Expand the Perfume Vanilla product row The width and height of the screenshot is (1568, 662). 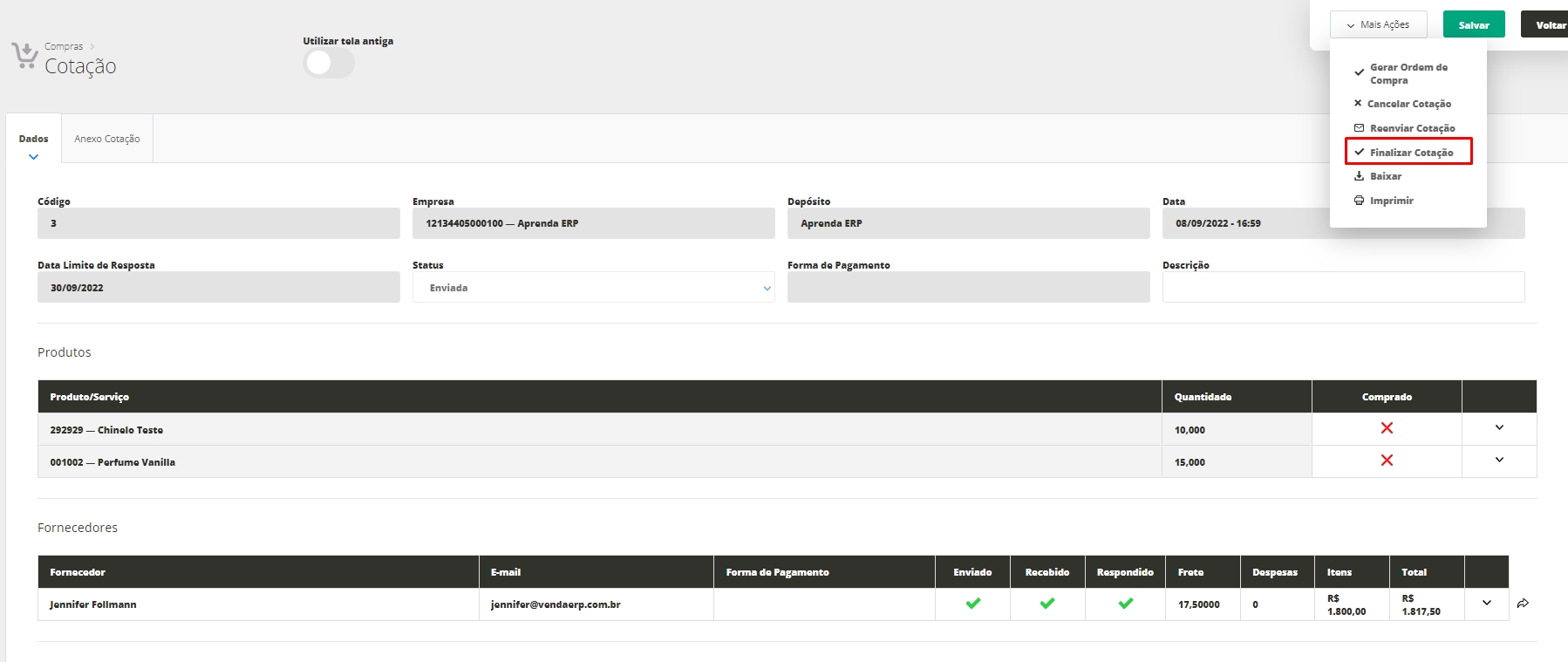[1499, 461]
